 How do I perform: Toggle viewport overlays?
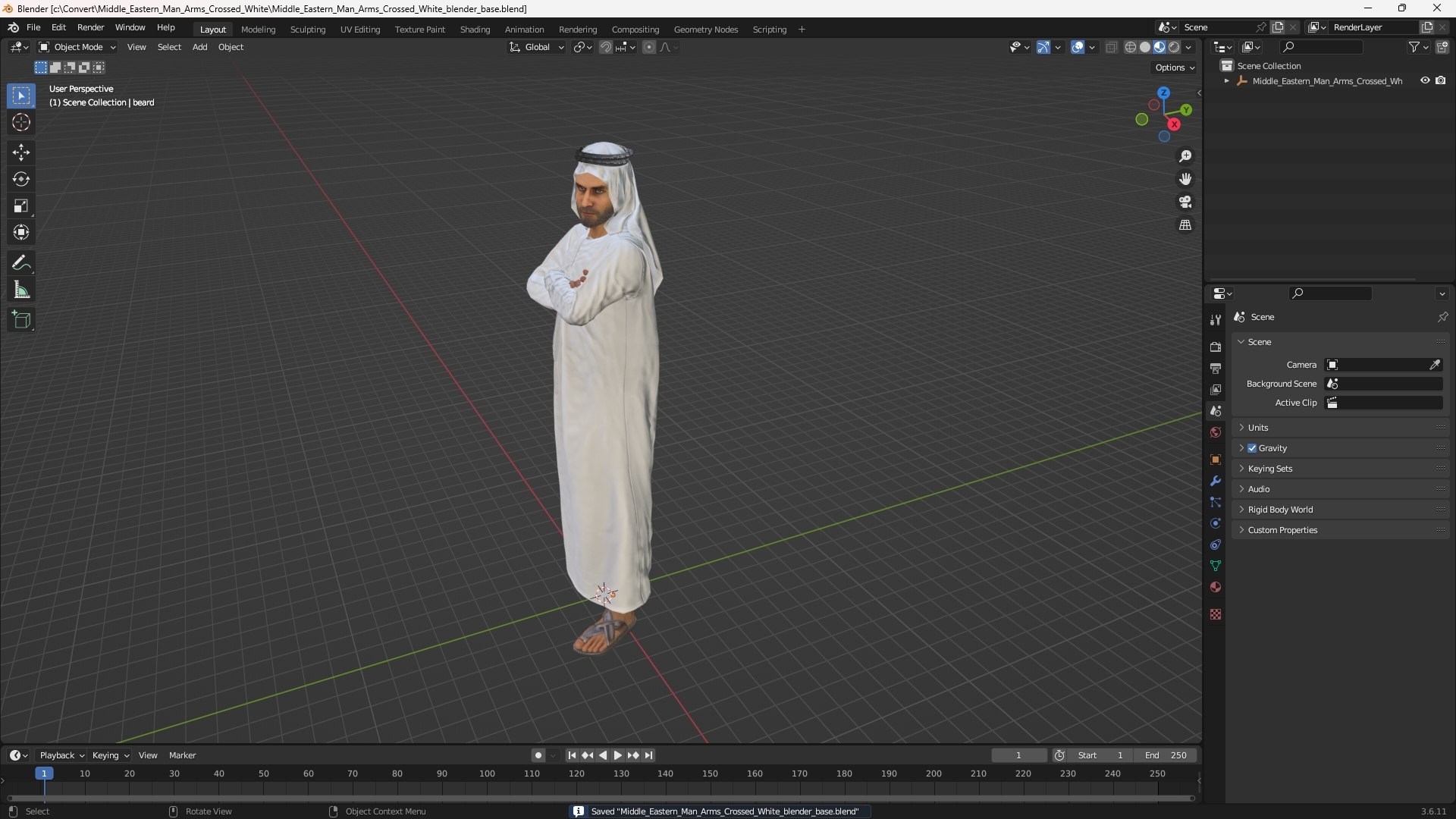[x=1078, y=47]
